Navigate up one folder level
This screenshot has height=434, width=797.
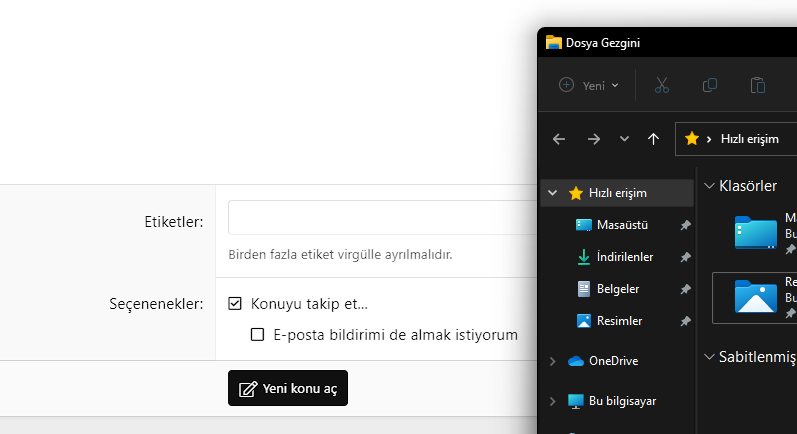pyautogui.click(x=653, y=139)
